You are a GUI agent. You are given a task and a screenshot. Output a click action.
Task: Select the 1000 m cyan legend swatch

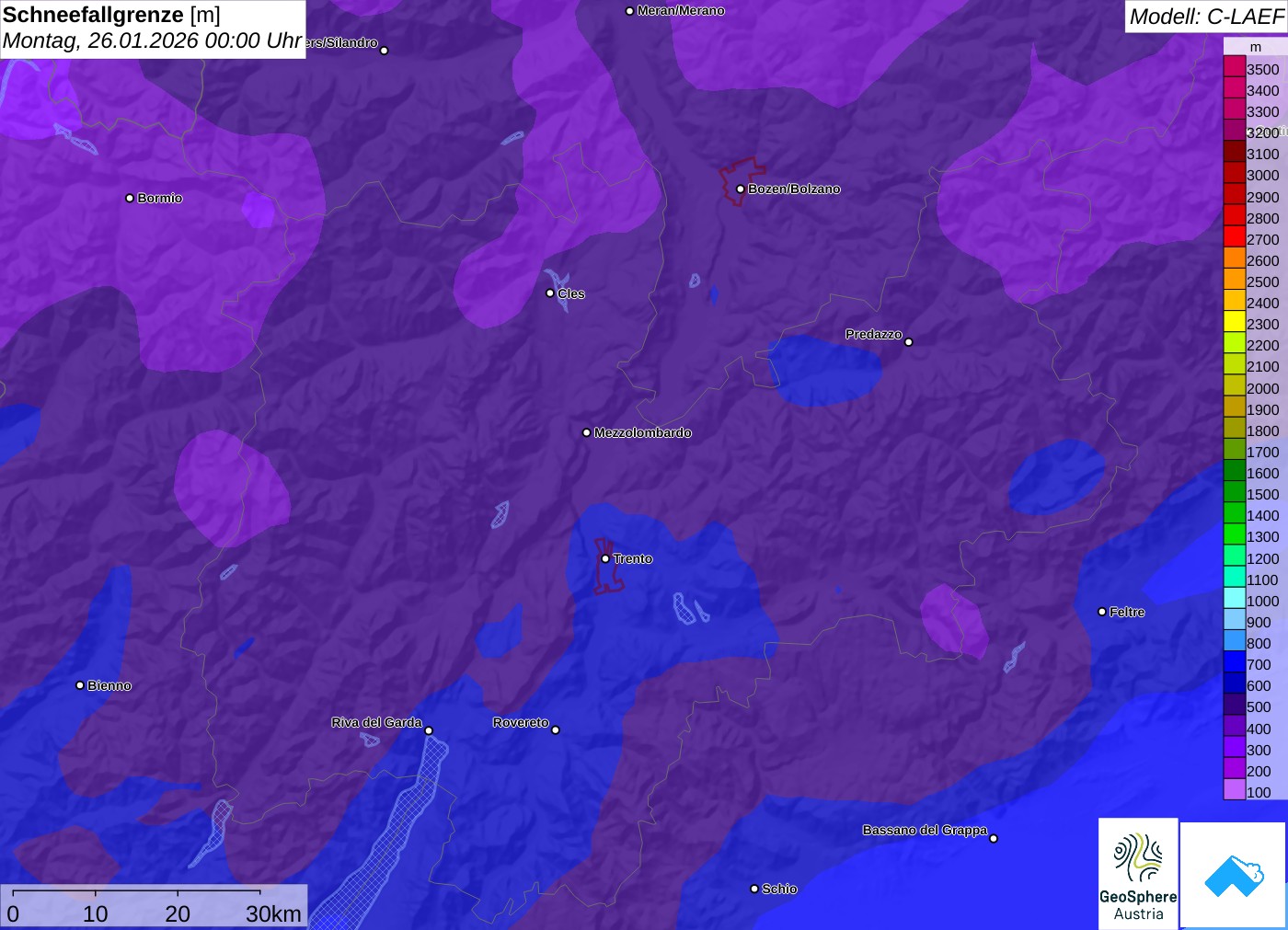click(1234, 600)
